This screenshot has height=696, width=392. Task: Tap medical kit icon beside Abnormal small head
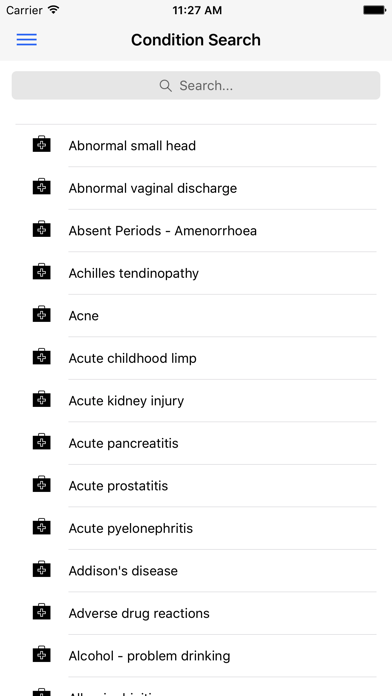pos(42,144)
